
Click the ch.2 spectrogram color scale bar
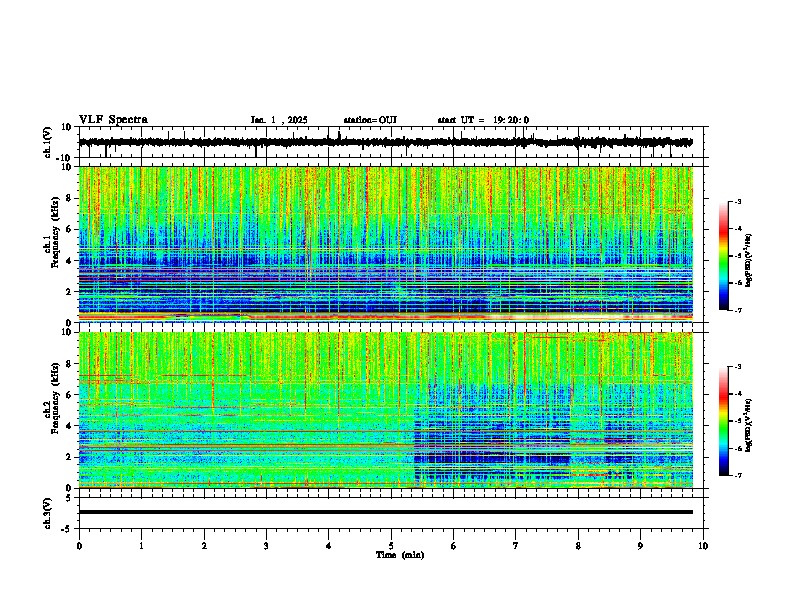[723, 421]
